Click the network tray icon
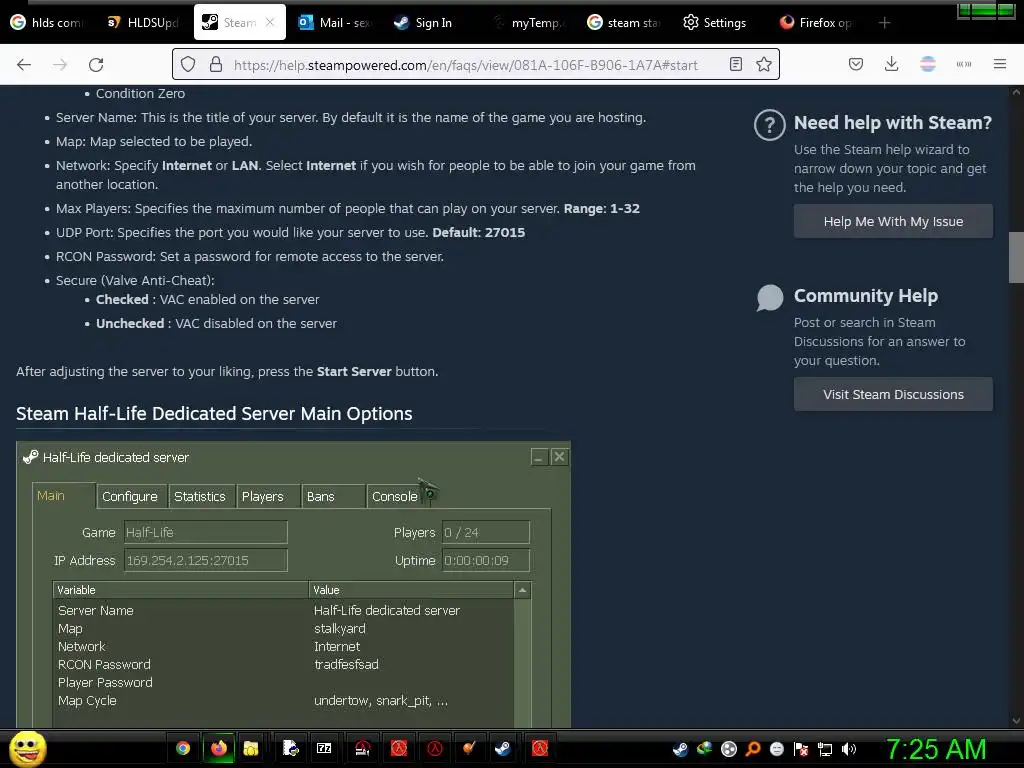The image size is (1024, 768). point(825,749)
